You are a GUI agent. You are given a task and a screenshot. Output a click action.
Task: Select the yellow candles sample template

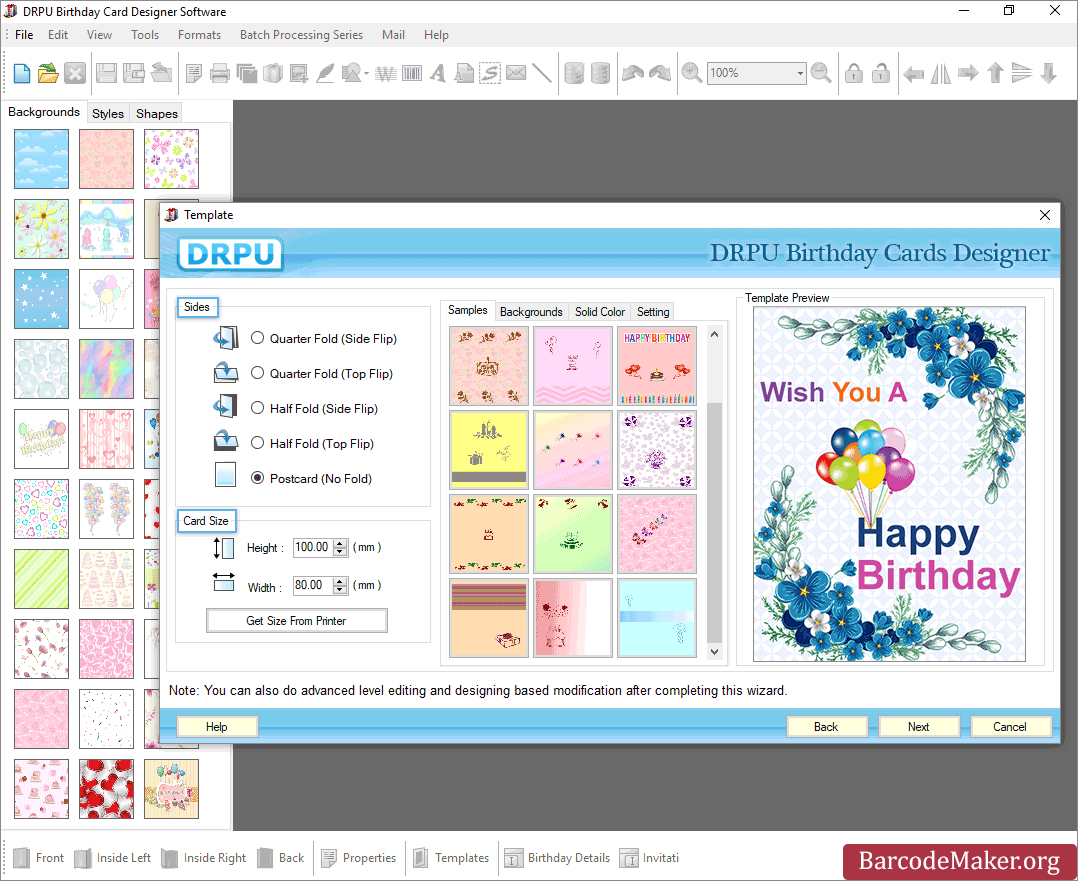tap(489, 450)
